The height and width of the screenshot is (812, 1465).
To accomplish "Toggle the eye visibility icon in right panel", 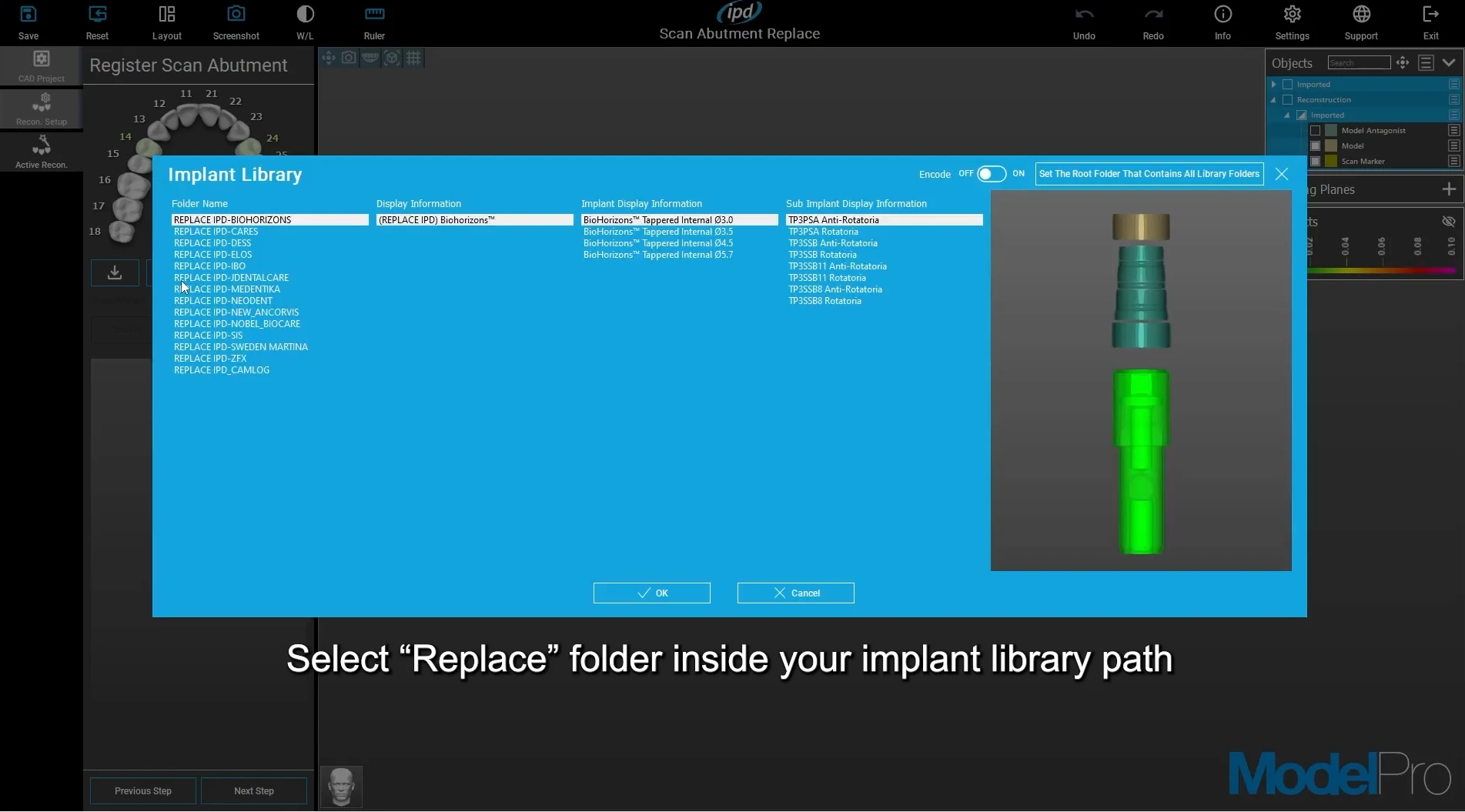I will [x=1448, y=222].
